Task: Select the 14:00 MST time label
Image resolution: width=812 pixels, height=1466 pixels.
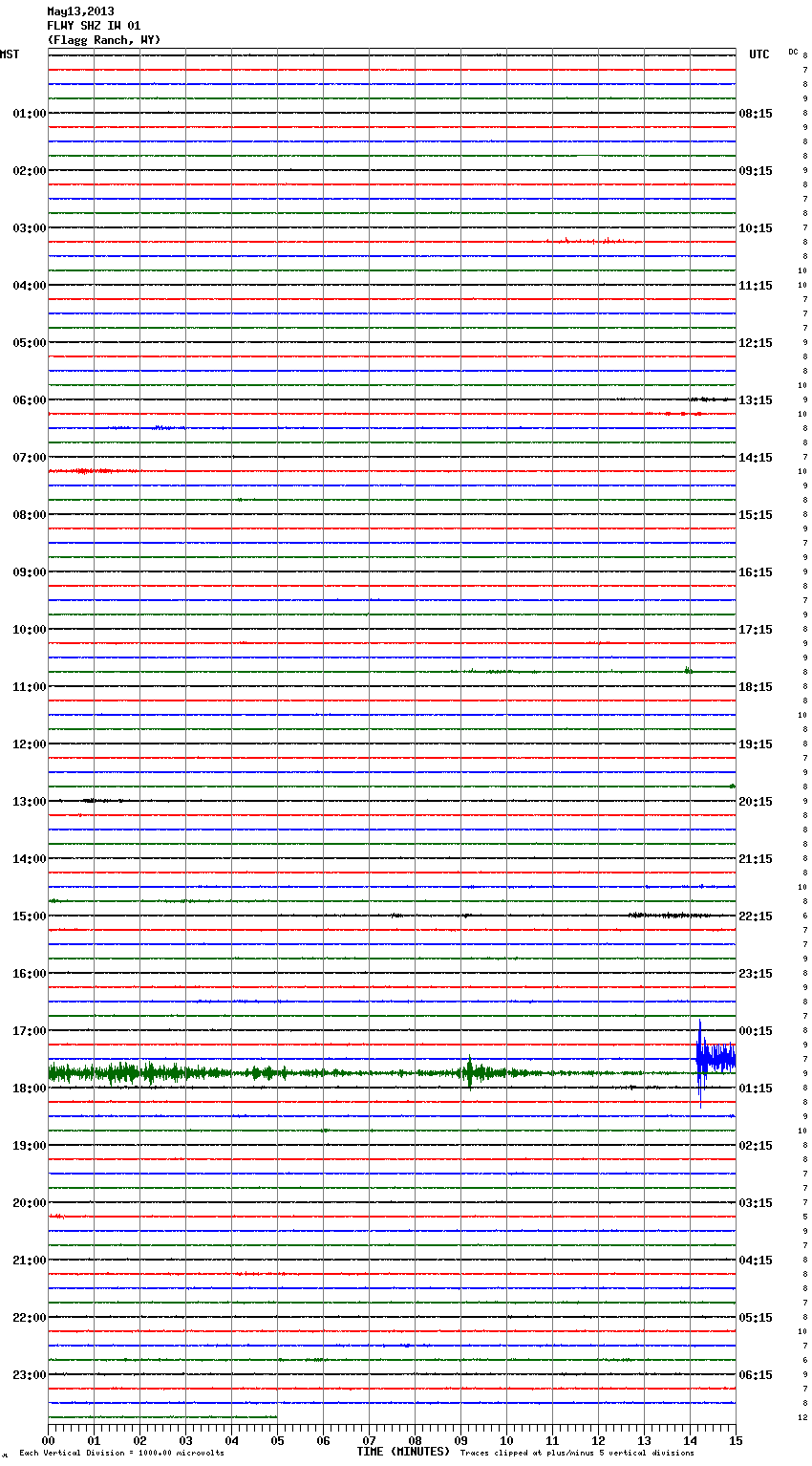Action: [x=30, y=859]
